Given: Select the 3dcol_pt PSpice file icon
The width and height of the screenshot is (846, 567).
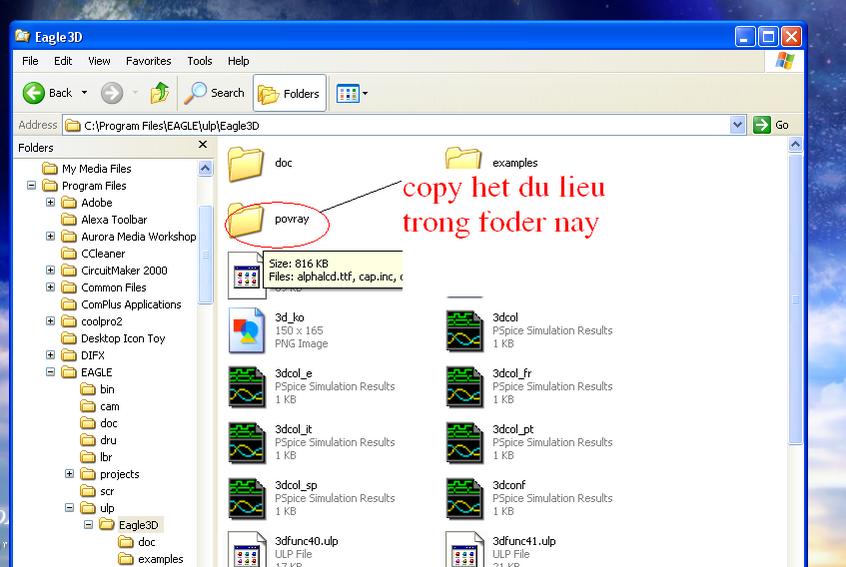Looking at the screenshot, I should (465, 442).
